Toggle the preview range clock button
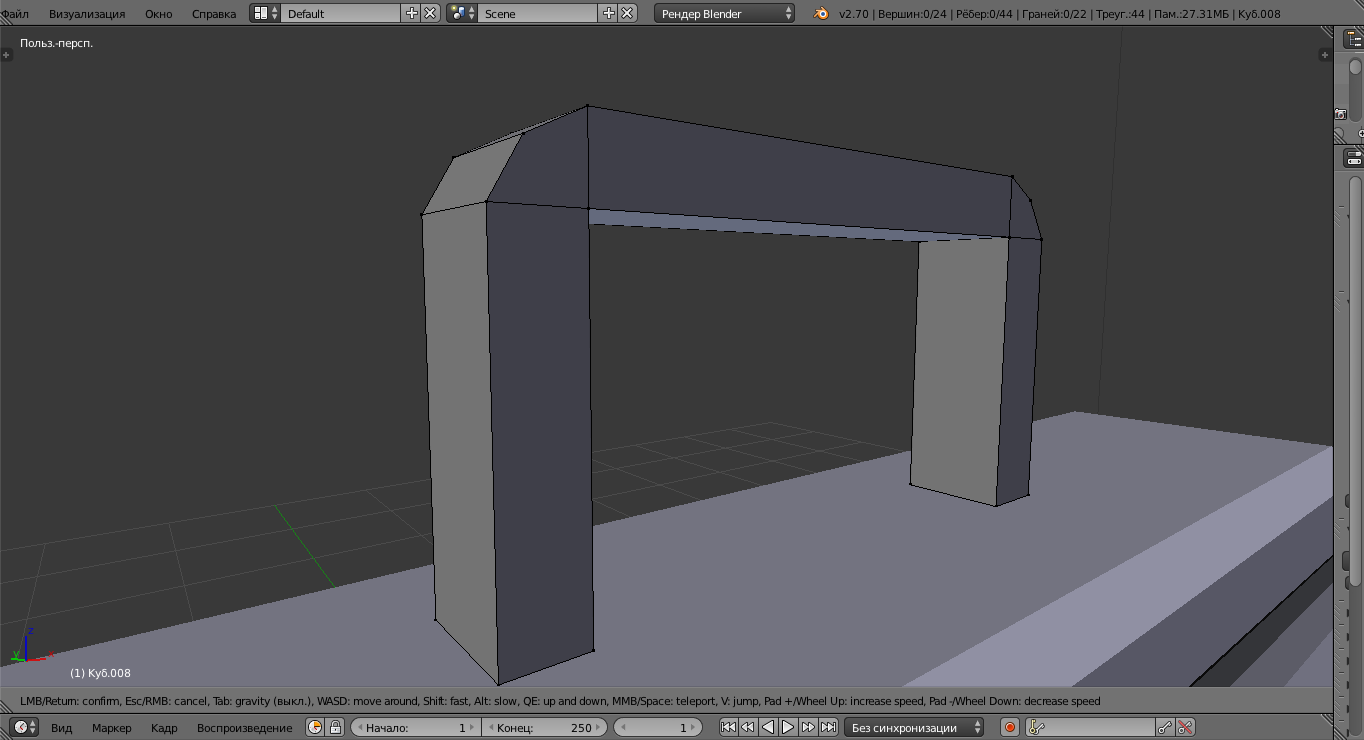The image size is (1364, 740). 315,727
